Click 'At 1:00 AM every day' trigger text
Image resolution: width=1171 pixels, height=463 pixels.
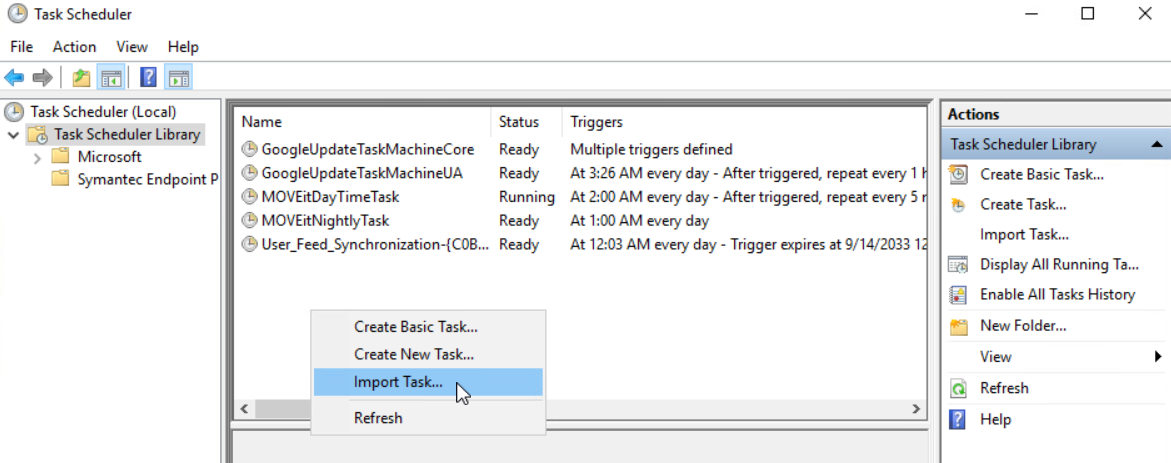(x=639, y=221)
